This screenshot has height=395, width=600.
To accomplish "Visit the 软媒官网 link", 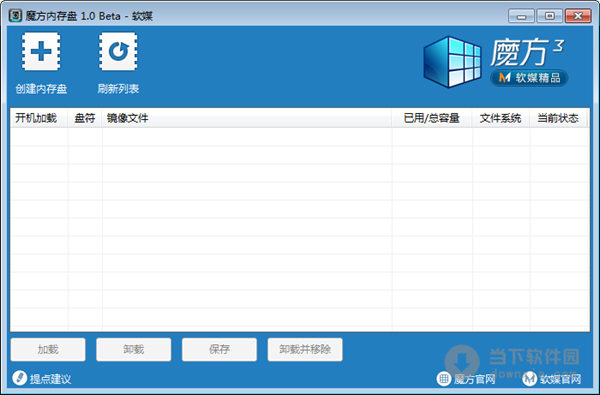I will click(561, 379).
